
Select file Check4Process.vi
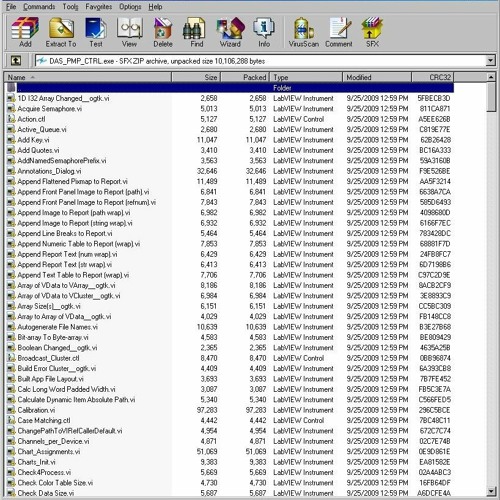(44, 472)
